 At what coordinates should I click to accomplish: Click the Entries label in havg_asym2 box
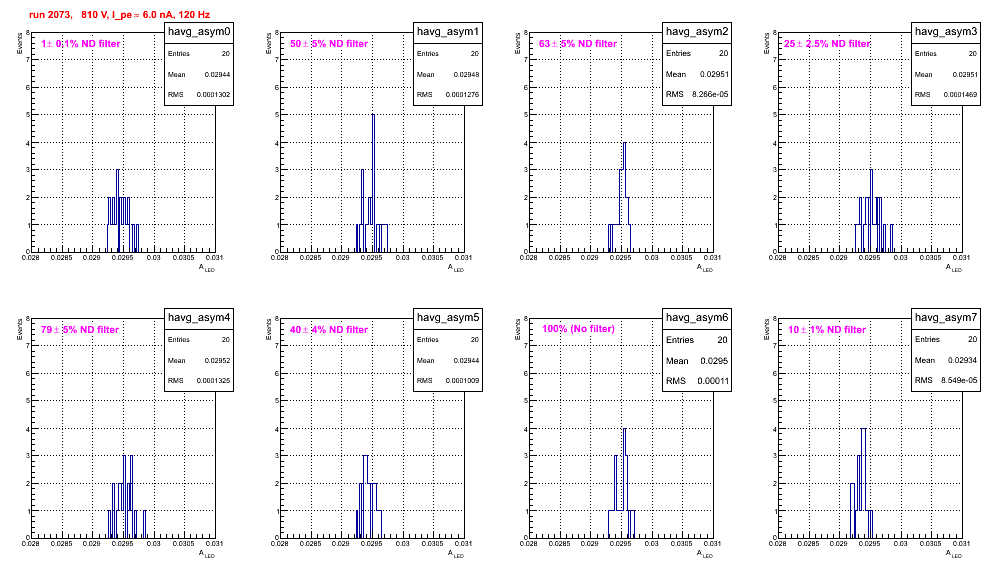[678, 53]
